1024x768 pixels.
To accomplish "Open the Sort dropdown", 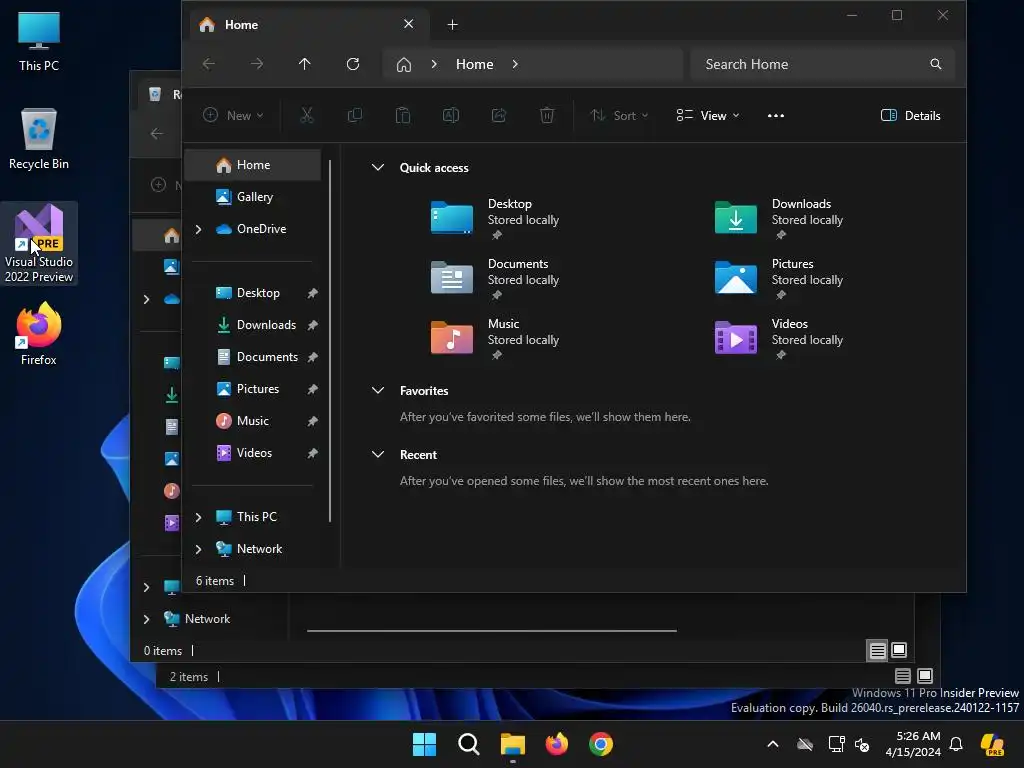I will (x=619, y=116).
